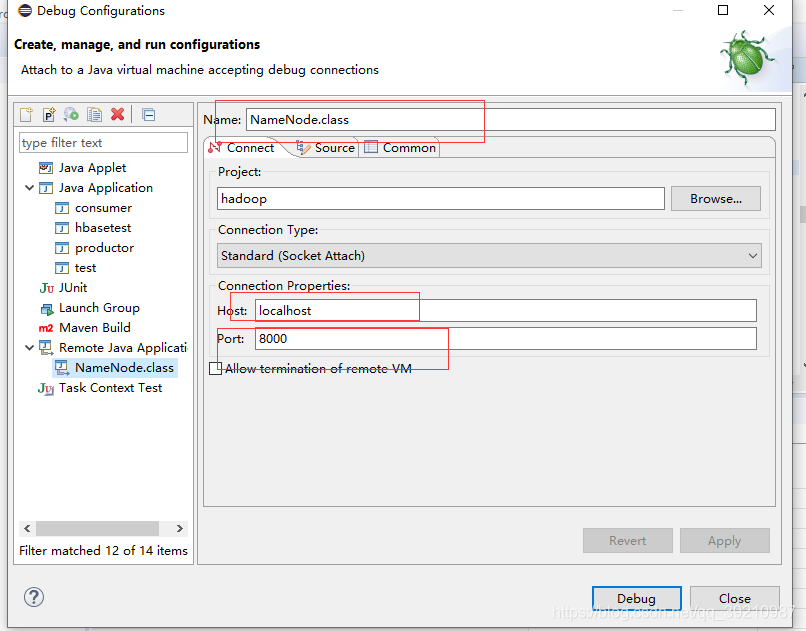Switch to the Source tab
This screenshot has width=806, height=631.
point(333,148)
